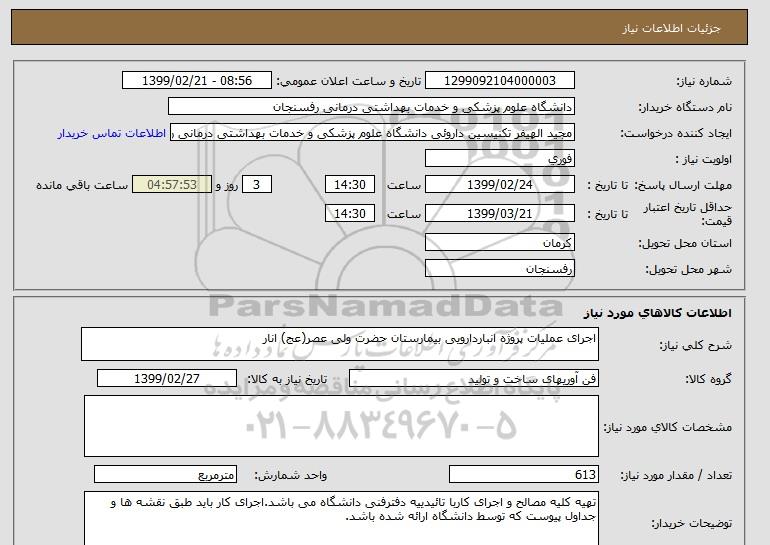Click the quantity field showing 613
The height and width of the screenshot is (545, 770).
[523, 474]
